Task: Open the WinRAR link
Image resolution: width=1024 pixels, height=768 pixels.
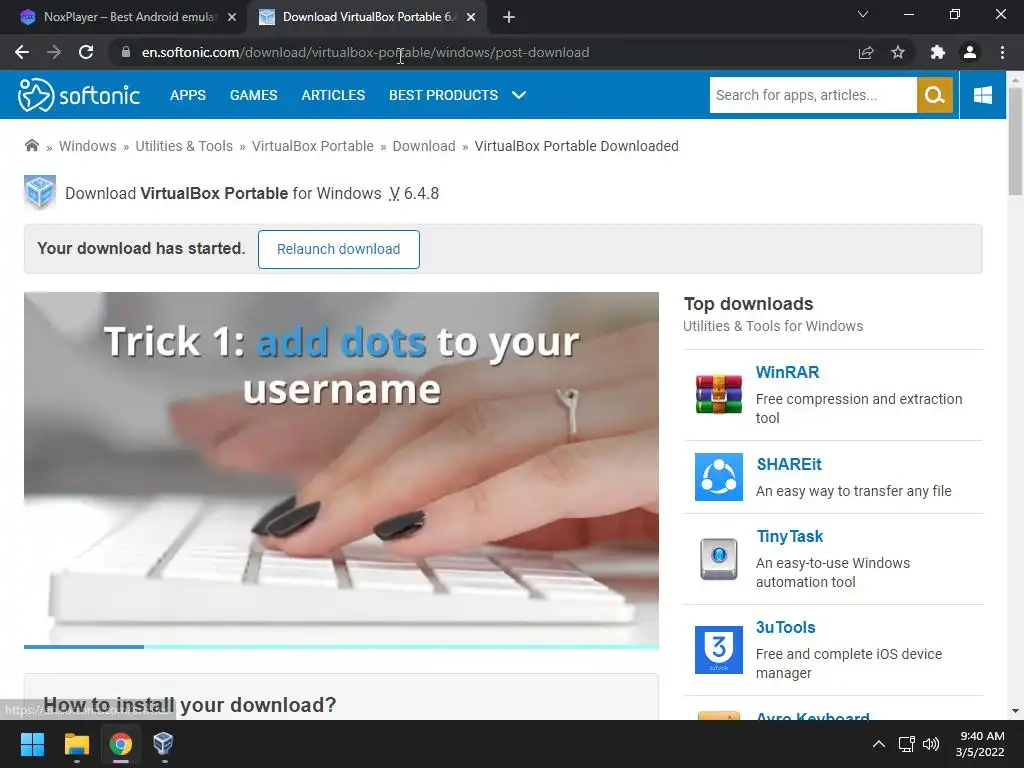Action: [787, 372]
